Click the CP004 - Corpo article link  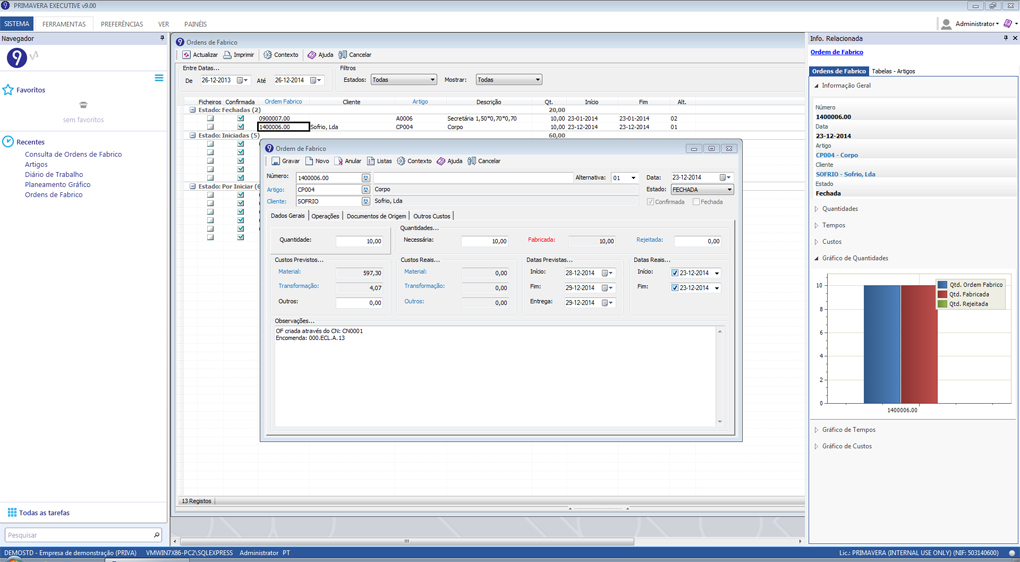click(x=837, y=155)
